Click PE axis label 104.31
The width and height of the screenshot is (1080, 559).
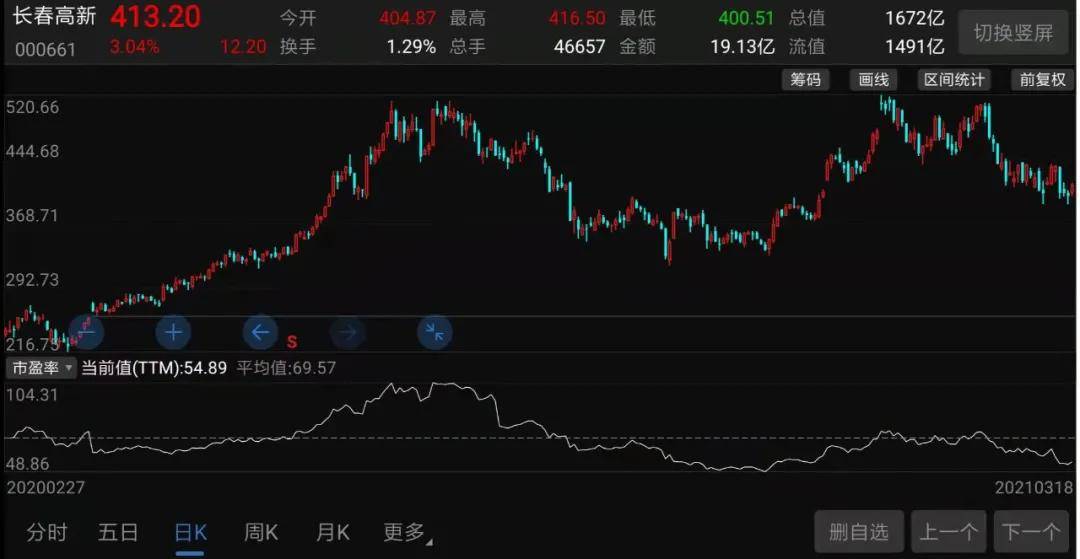32,395
